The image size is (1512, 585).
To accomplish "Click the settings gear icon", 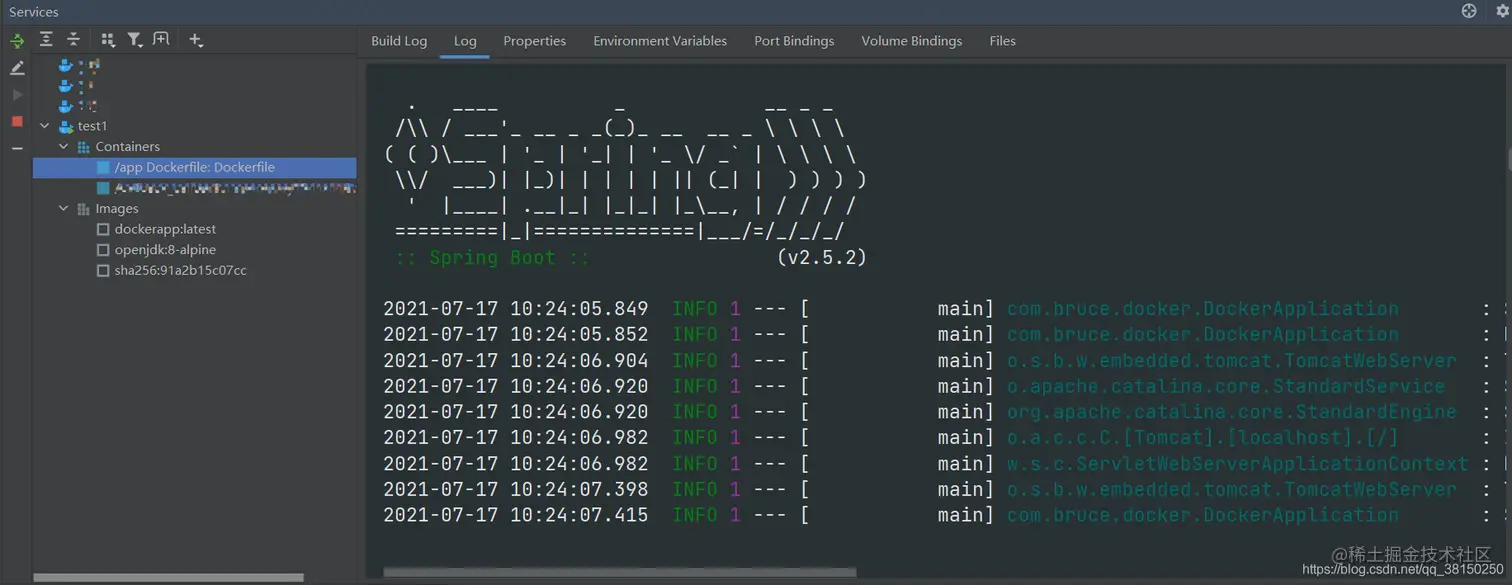I will click(1503, 11).
